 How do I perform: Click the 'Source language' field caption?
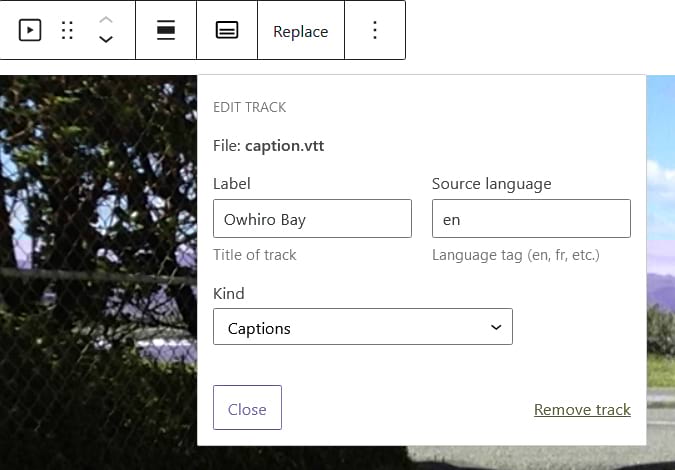click(491, 184)
